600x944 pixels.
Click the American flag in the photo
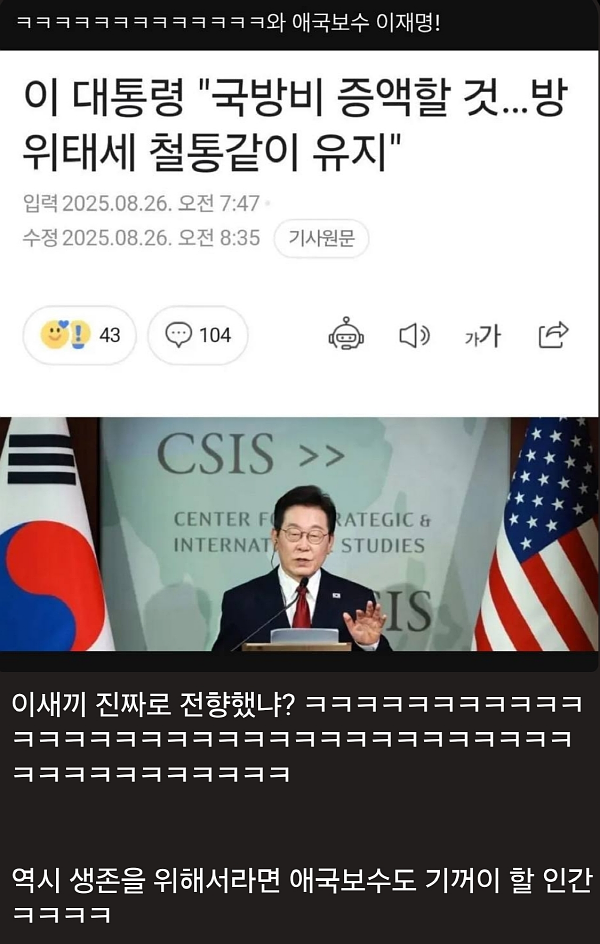coord(537,534)
